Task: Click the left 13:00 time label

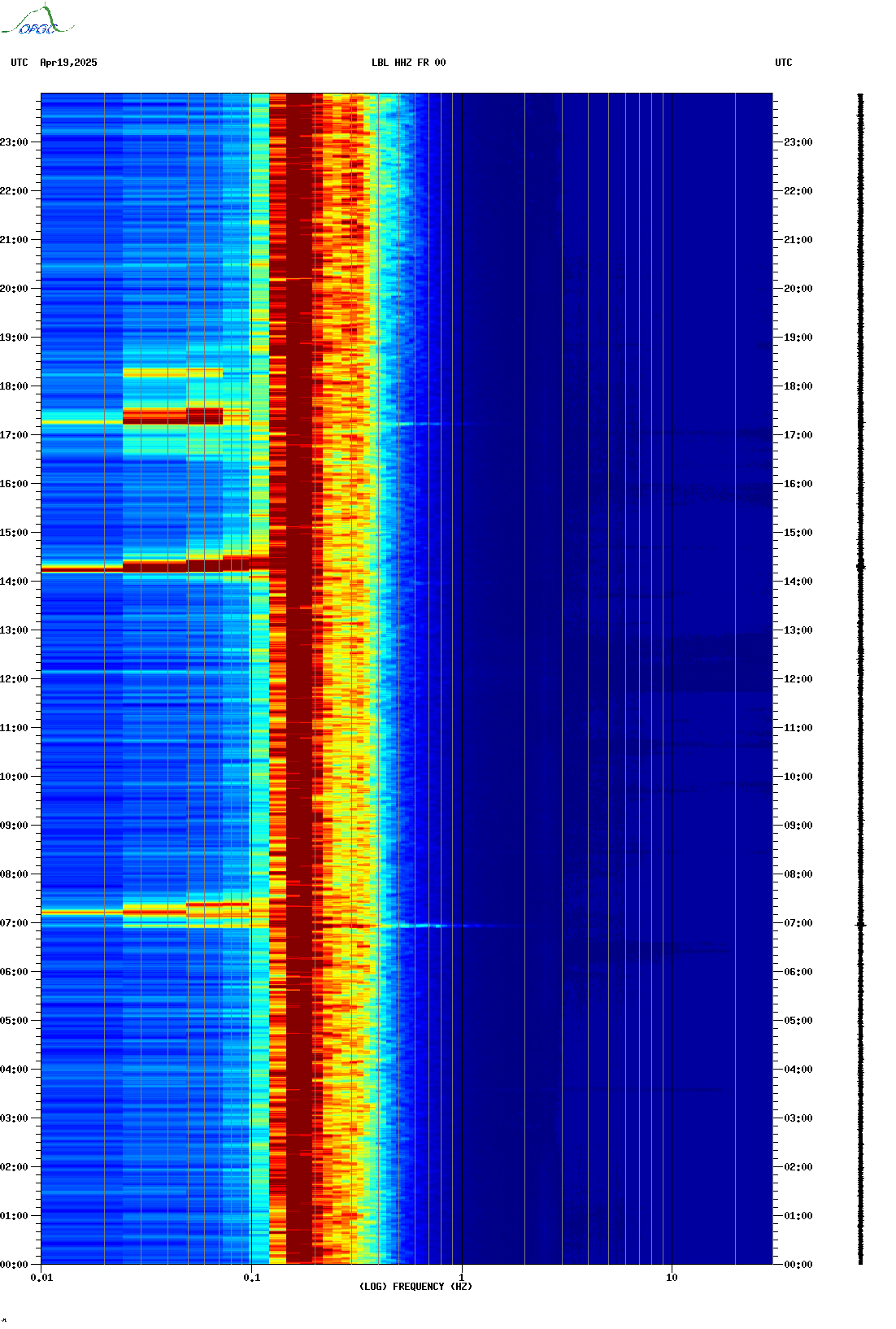Action: 14,630
